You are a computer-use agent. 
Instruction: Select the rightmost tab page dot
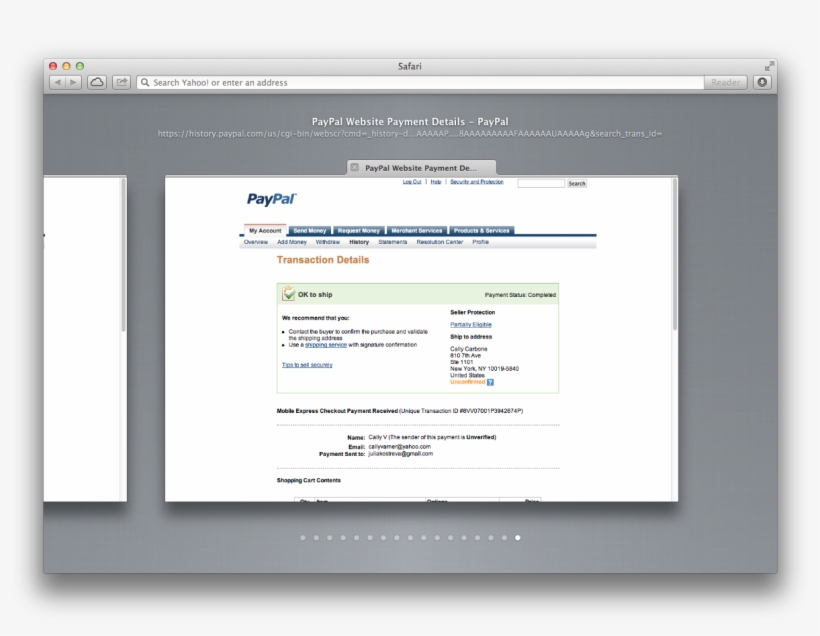[517, 537]
